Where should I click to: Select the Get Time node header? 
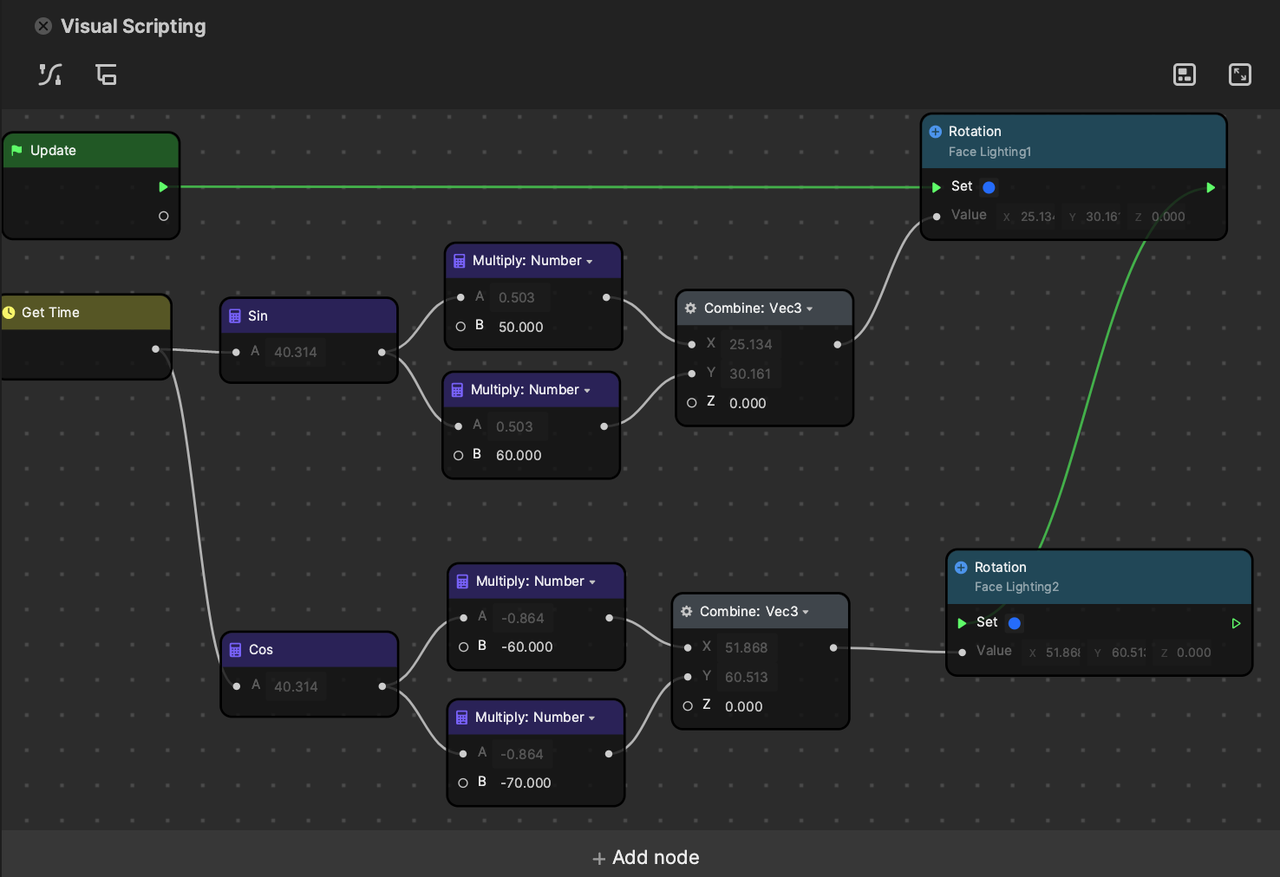click(x=86, y=313)
